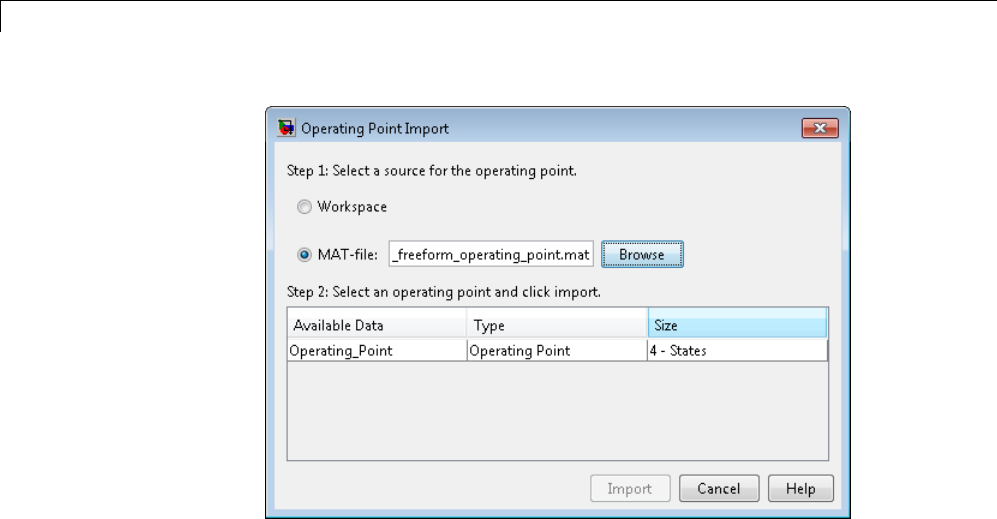The image size is (997, 519).
Task: Click the MAT-file path text field
Action: [491, 255]
